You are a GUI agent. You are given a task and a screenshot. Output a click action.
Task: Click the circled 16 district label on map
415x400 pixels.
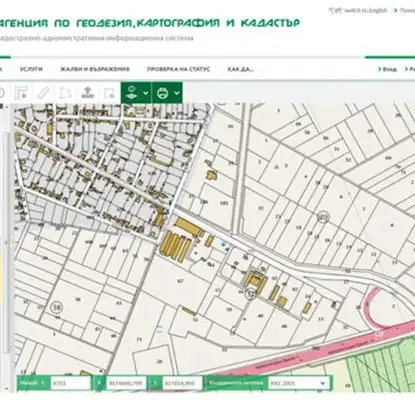pos(57,307)
